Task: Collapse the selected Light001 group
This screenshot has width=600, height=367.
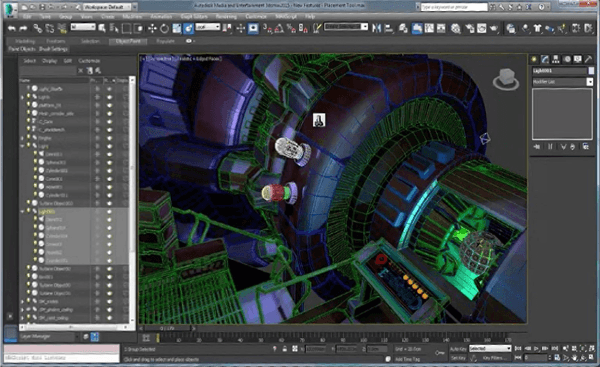Action: click(x=23, y=211)
